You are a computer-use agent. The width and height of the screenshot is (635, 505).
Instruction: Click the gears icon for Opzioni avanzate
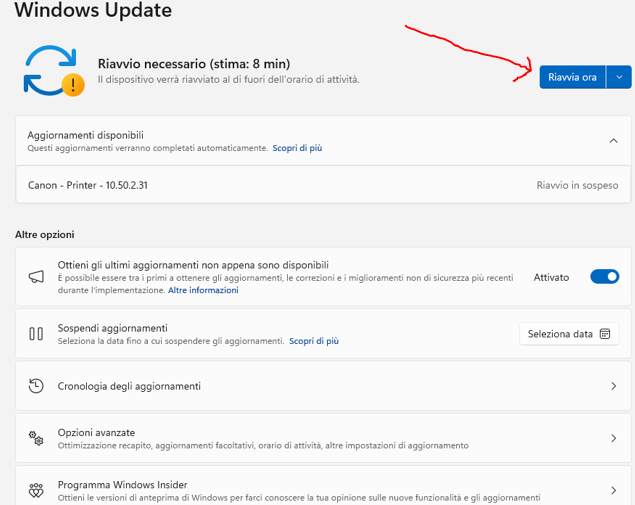(x=36, y=438)
